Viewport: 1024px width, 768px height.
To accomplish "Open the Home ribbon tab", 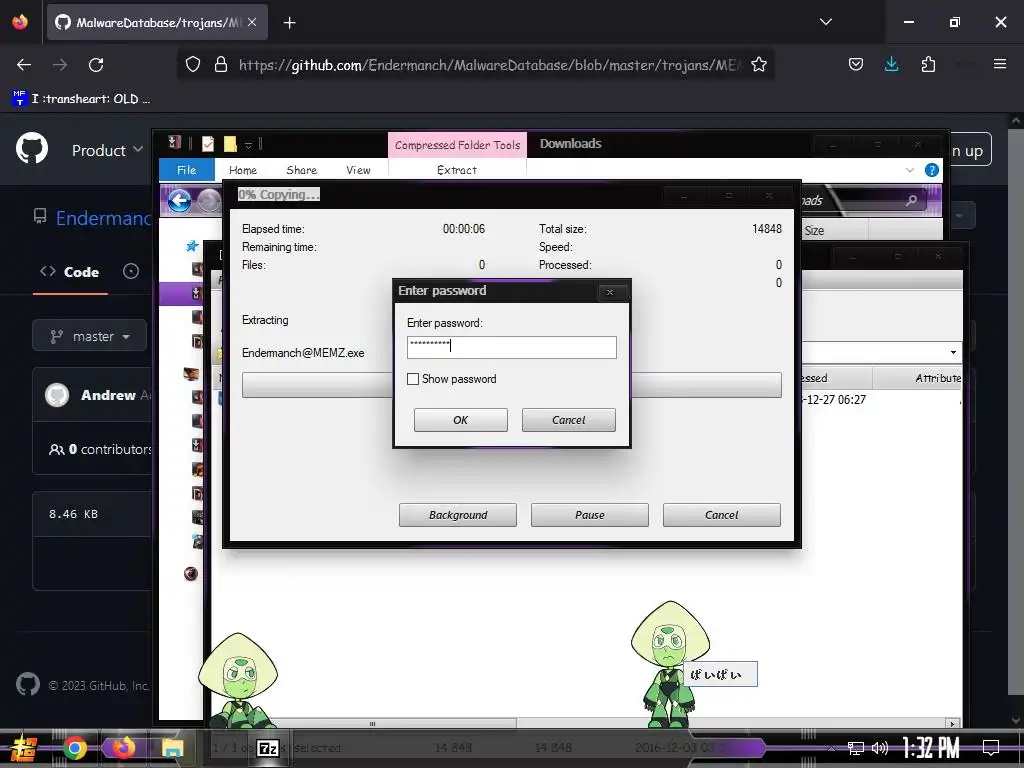I will [243, 170].
